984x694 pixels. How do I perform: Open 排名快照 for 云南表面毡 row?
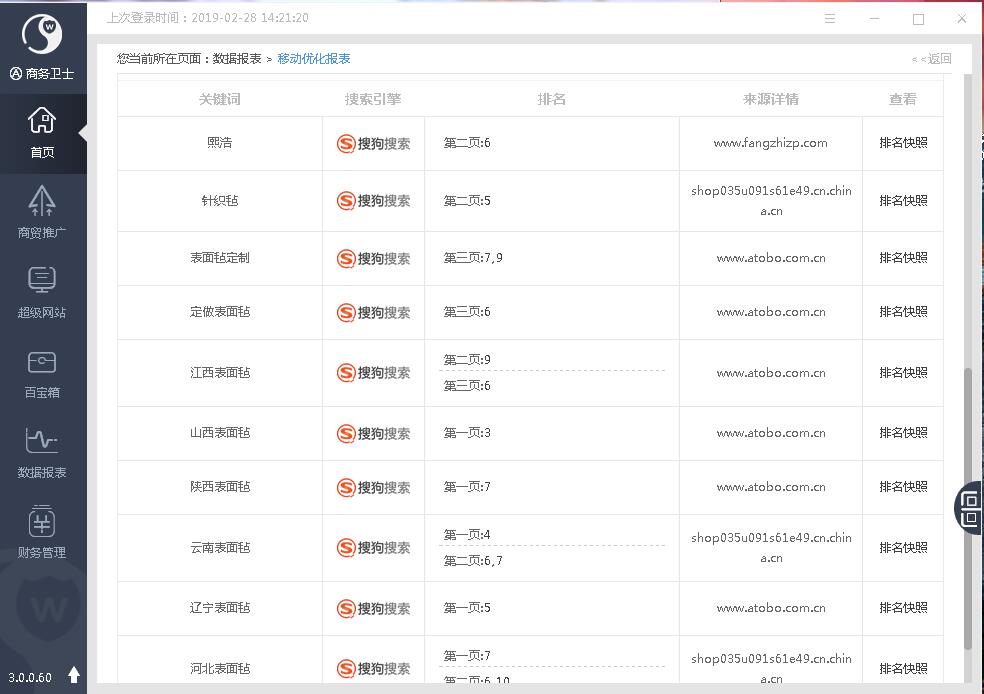903,548
